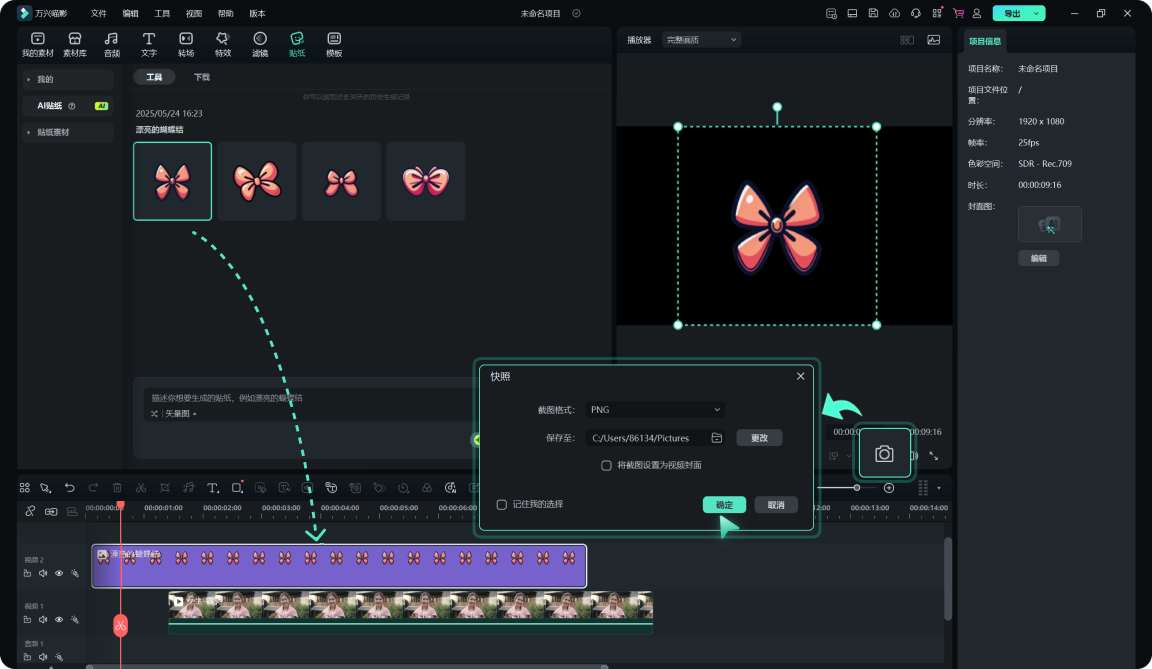Click the folder icon in the save path field
The height and width of the screenshot is (669, 1152).
717,438
